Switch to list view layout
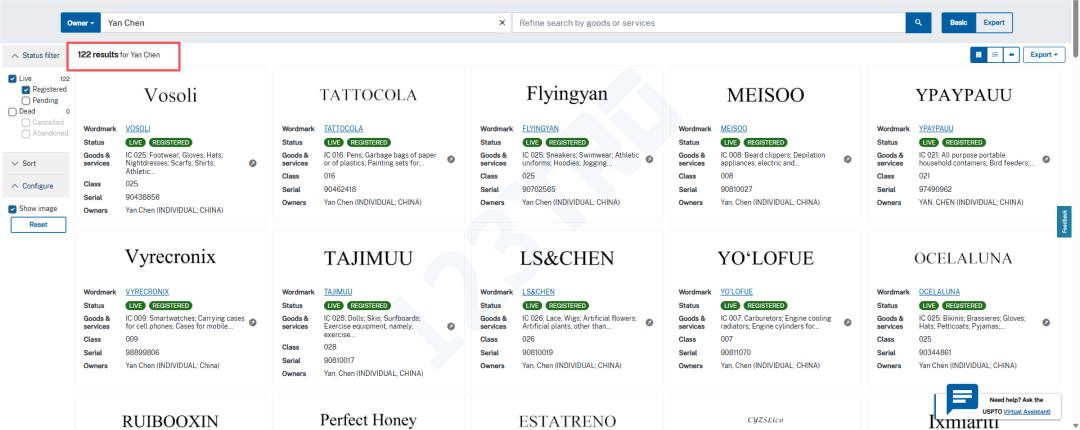The image size is (1080, 430). pos(995,54)
